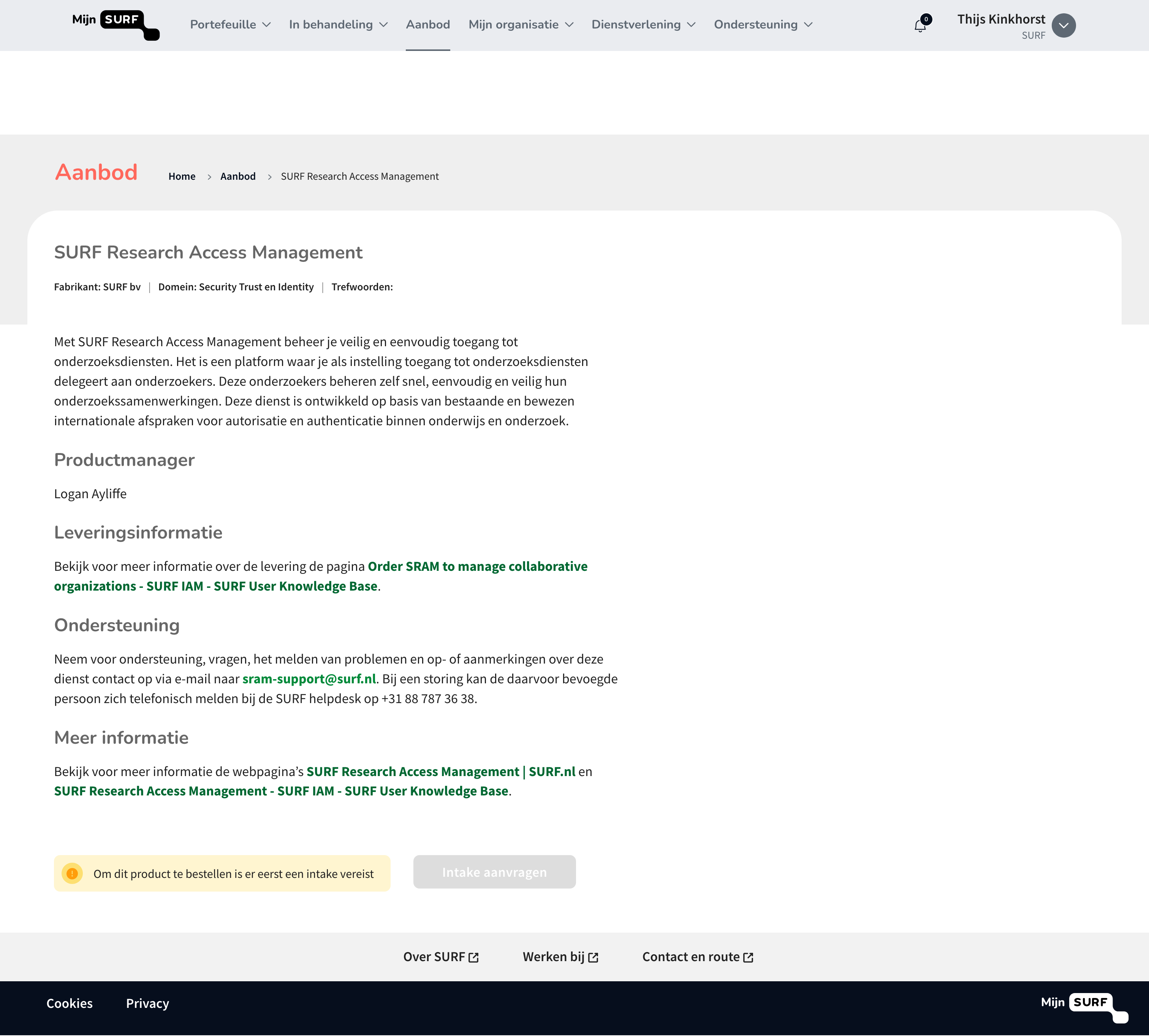1149x1036 pixels.
Task: Open the Privacy footer link
Action: (147, 1004)
